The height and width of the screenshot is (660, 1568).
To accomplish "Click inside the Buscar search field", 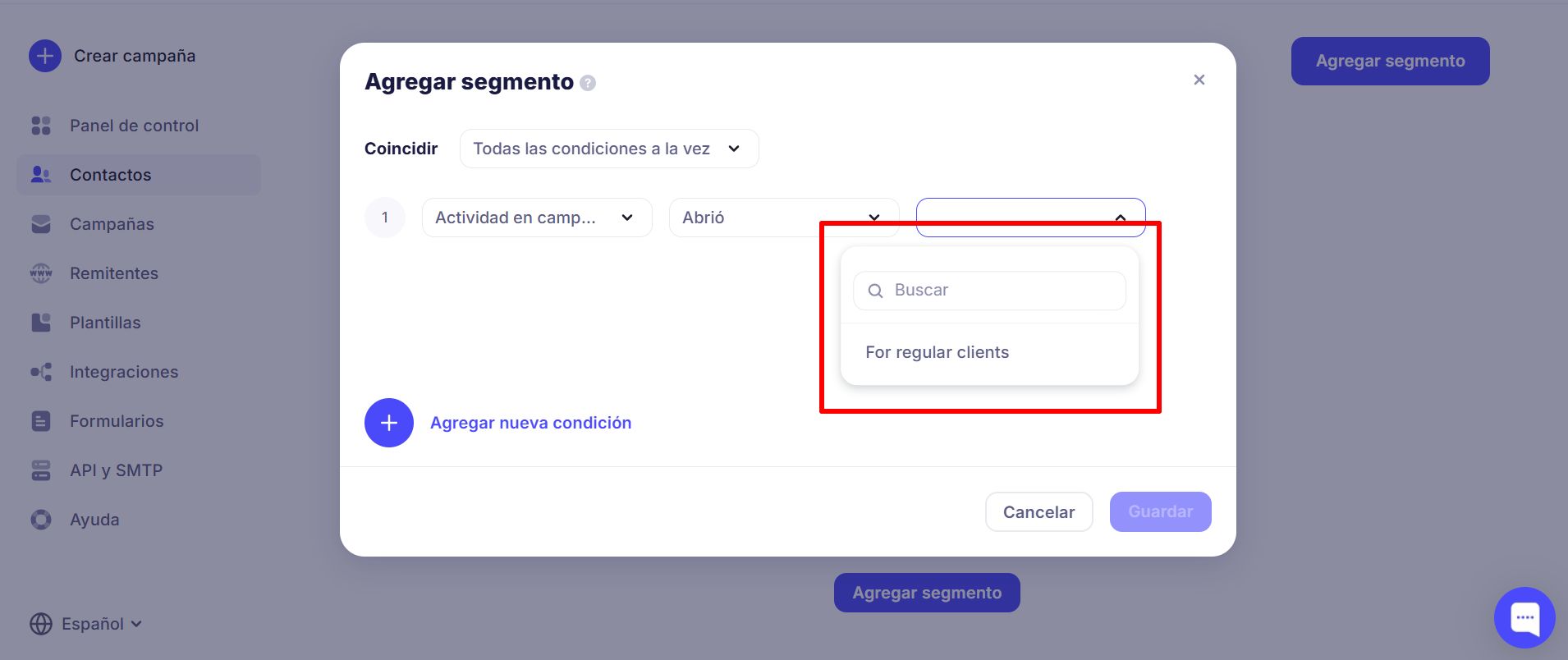I will (x=988, y=290).
